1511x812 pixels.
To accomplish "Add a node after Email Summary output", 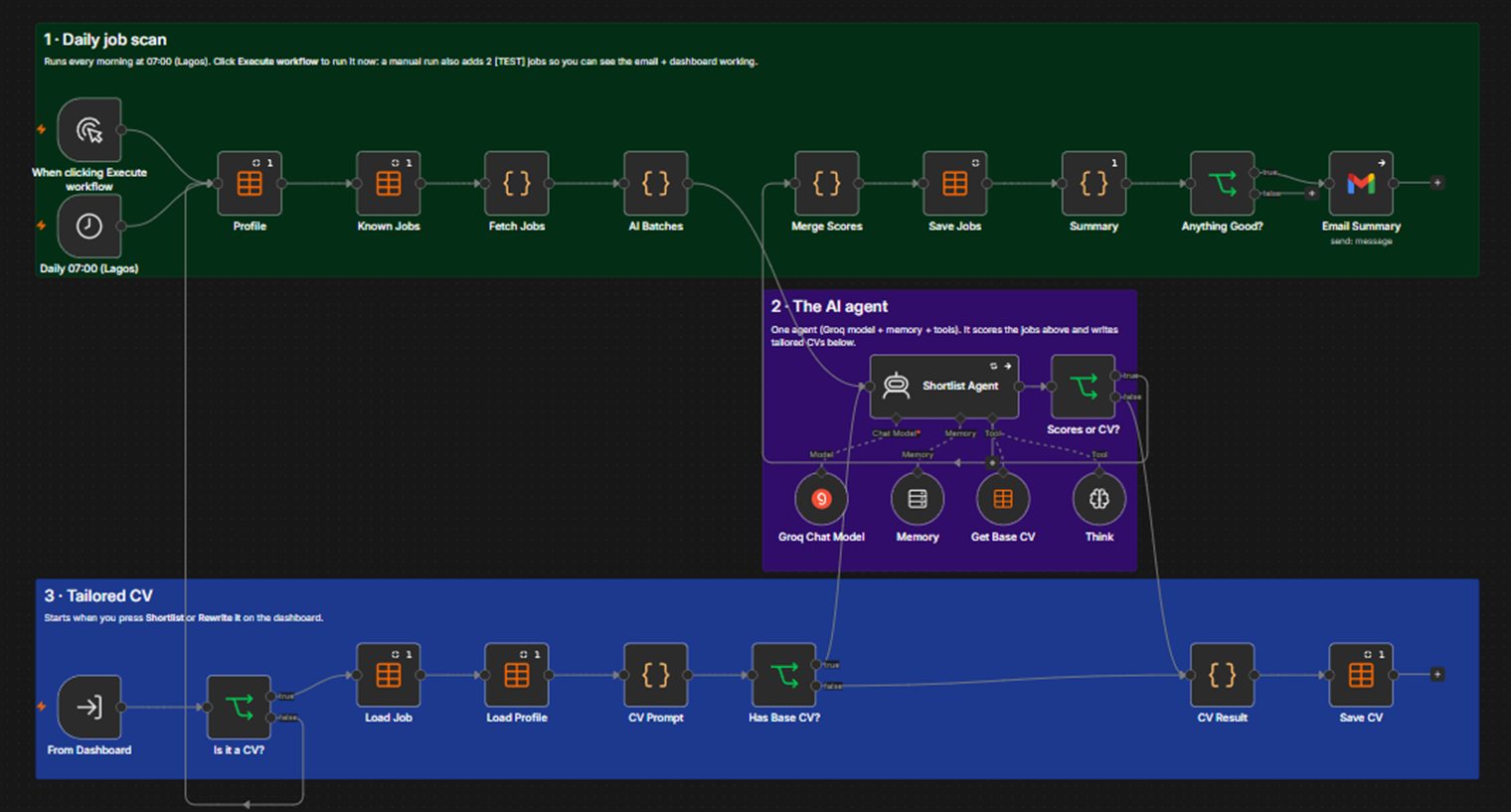I will click(x=1437, y=183).
